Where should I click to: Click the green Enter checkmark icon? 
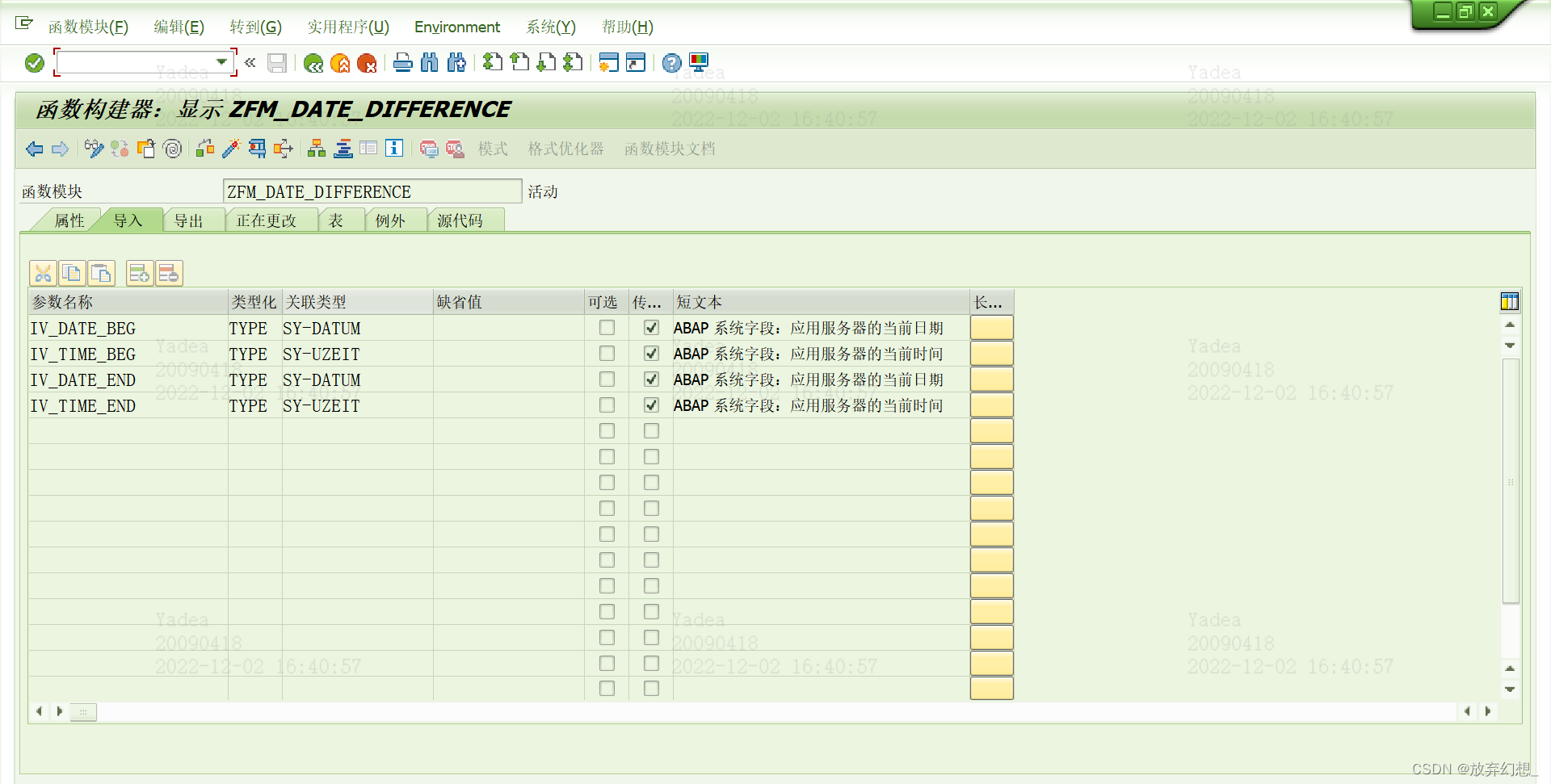click(x=34, y=63)
